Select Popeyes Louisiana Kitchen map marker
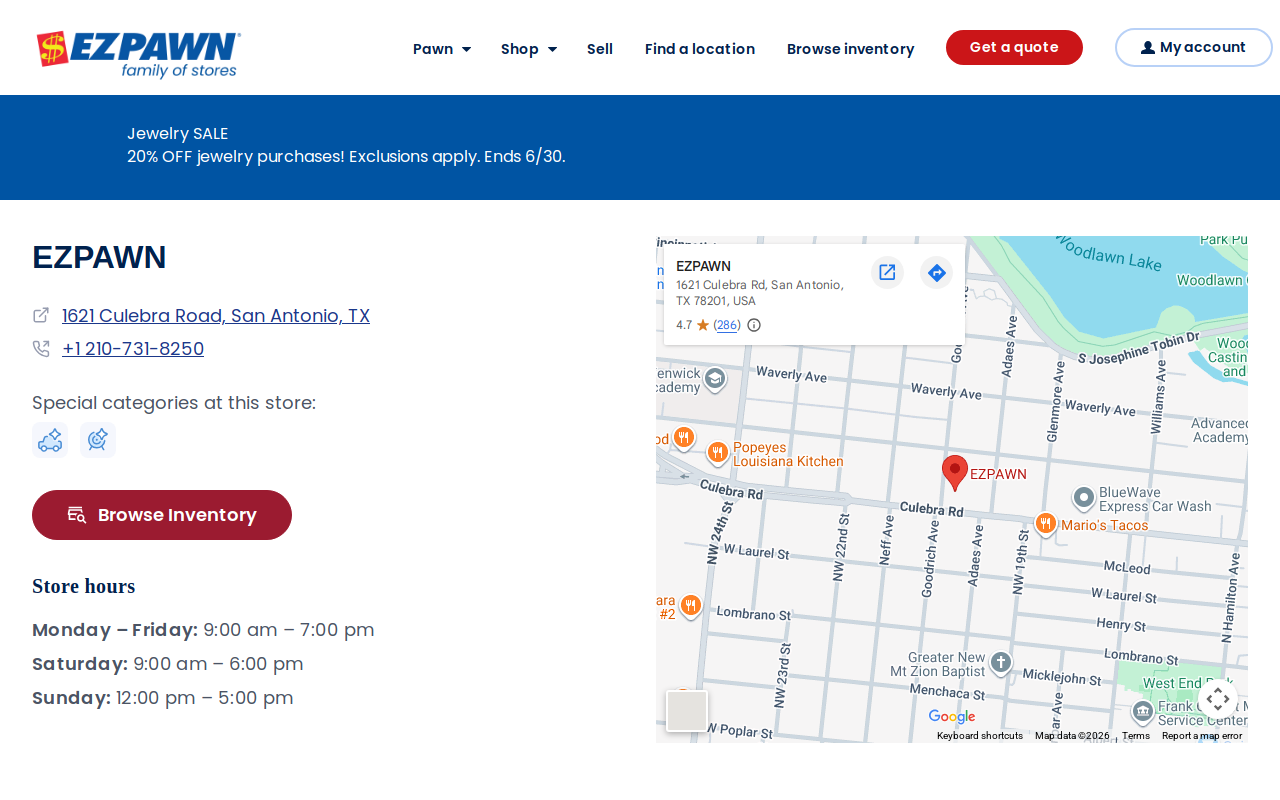 (x=718, y=453)
